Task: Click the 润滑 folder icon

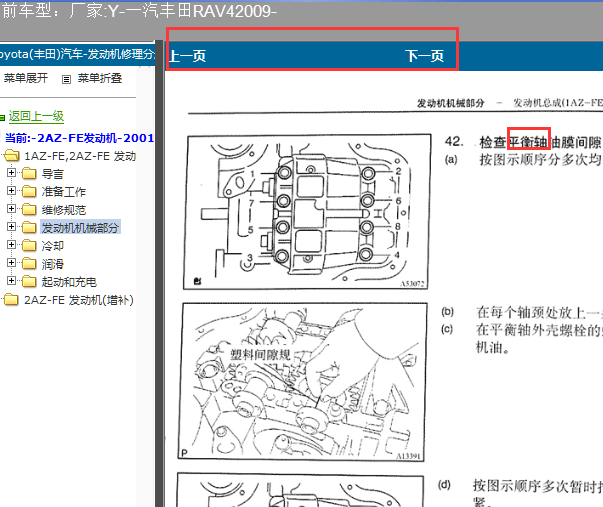Action: pyautogui.click(x=29, y=264)
